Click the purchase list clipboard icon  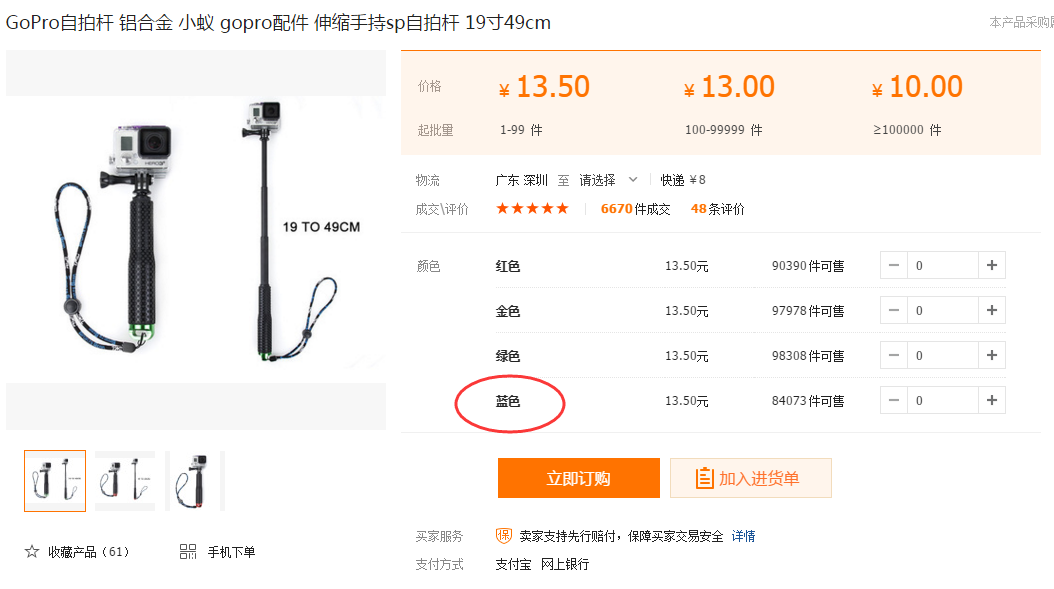point(704,478)
